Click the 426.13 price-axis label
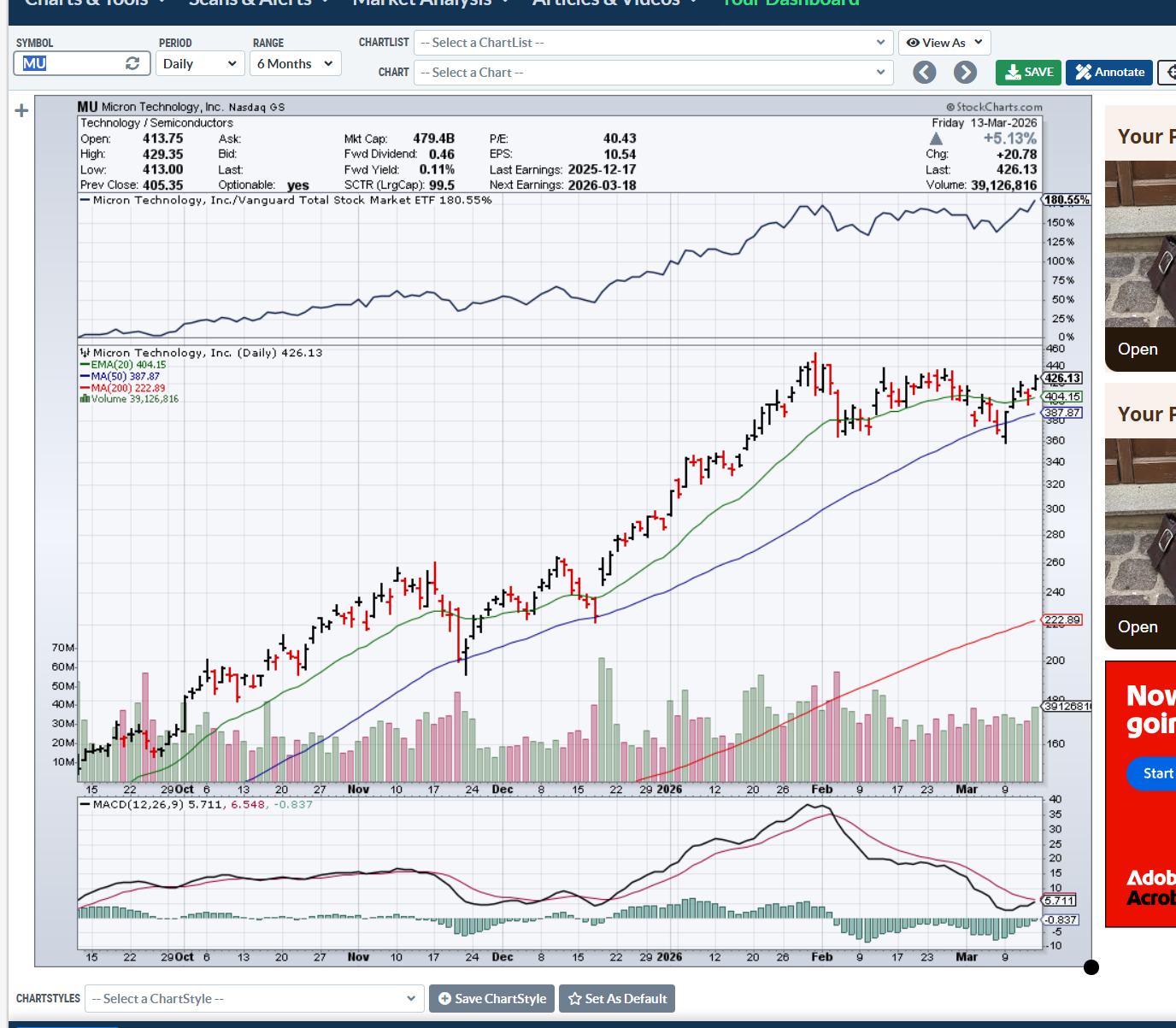 tap(1063, 378)
